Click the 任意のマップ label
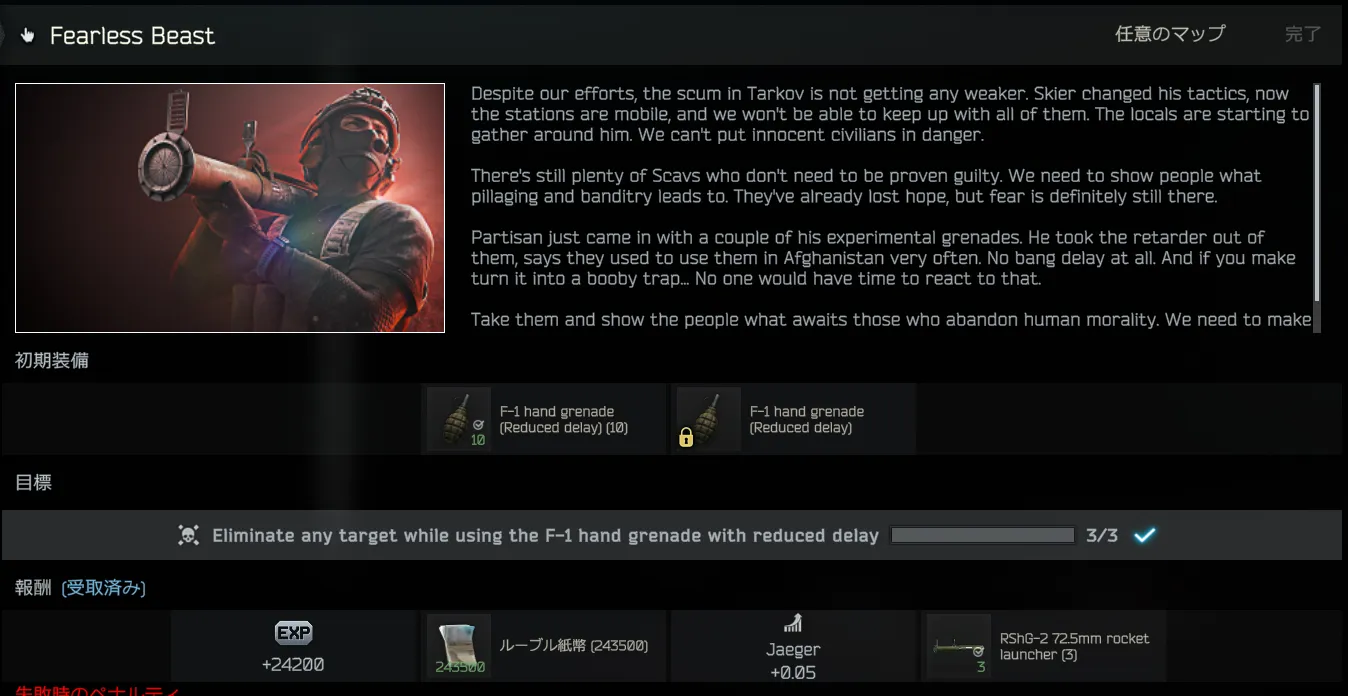Viewport: 1348px width, 696px height. tap(1170, 34)
